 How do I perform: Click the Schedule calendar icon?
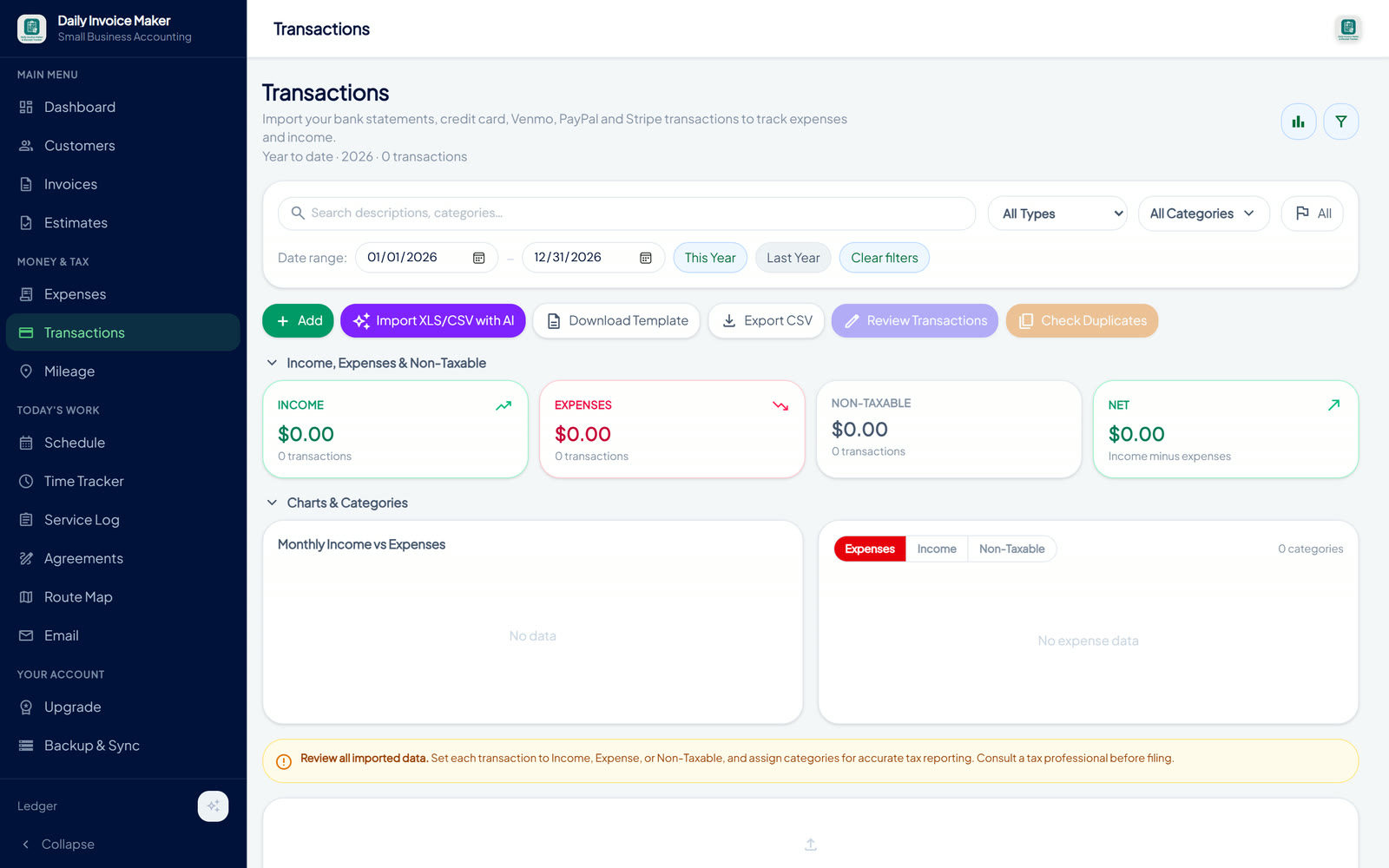pyautogui.click(x=26, y=443)
